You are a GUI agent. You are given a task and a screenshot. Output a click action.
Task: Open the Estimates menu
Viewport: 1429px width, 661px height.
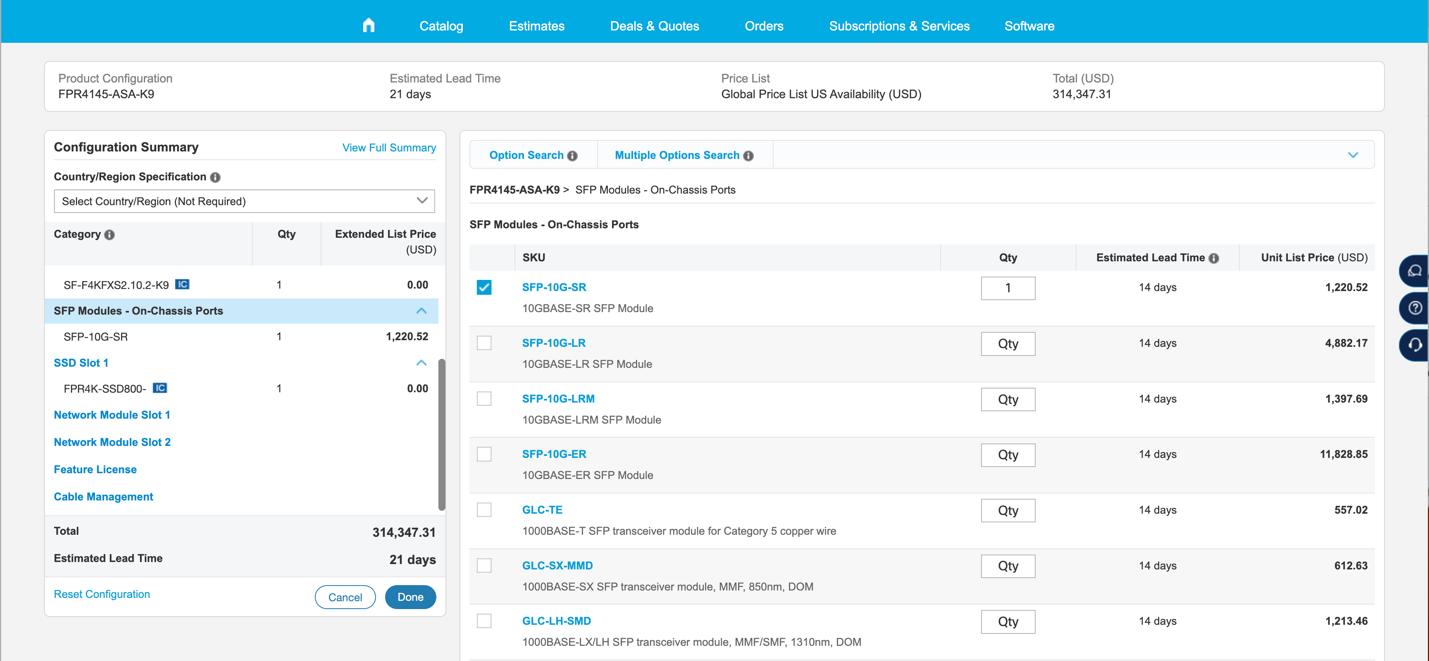(x=536, y=26)
